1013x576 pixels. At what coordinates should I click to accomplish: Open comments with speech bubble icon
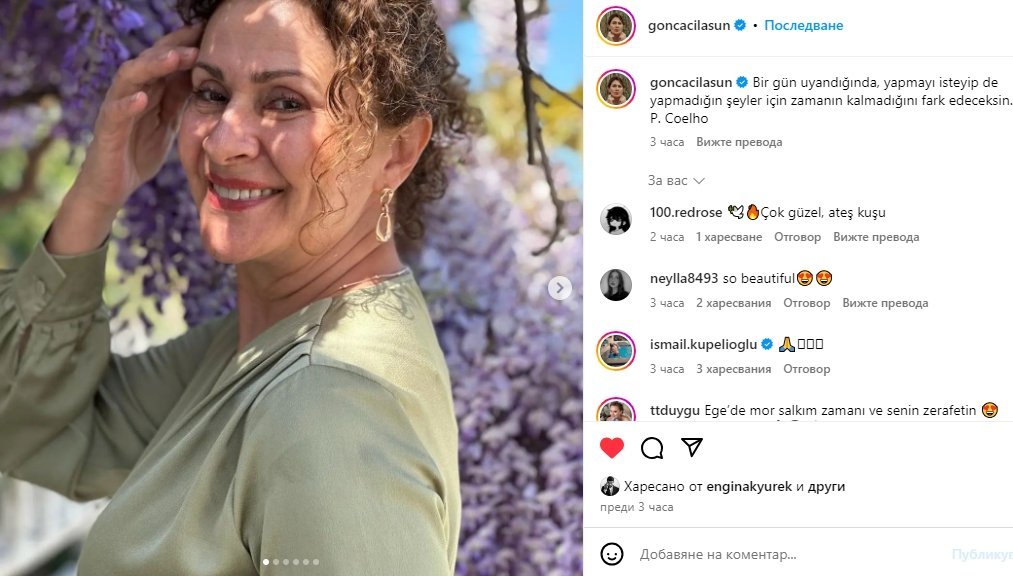[x=652, y=447]
